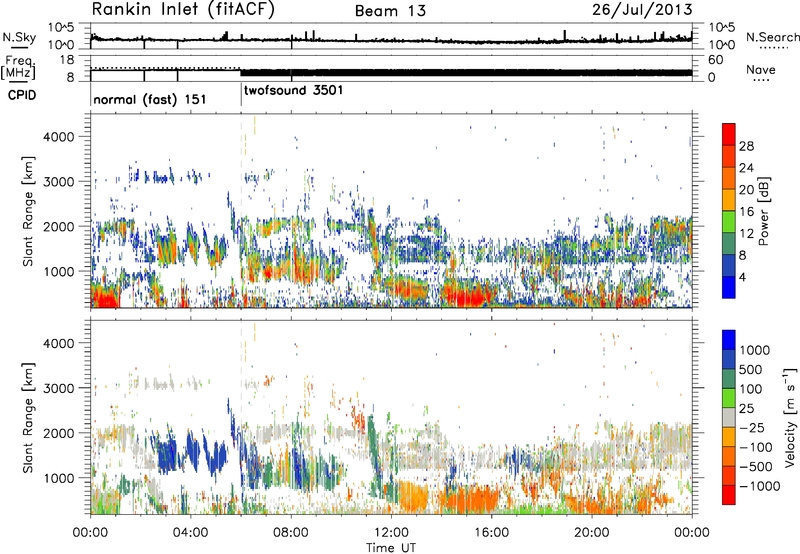Click the '04:00' time axis label
Screen dimensions: 800x554
[190, 533]
